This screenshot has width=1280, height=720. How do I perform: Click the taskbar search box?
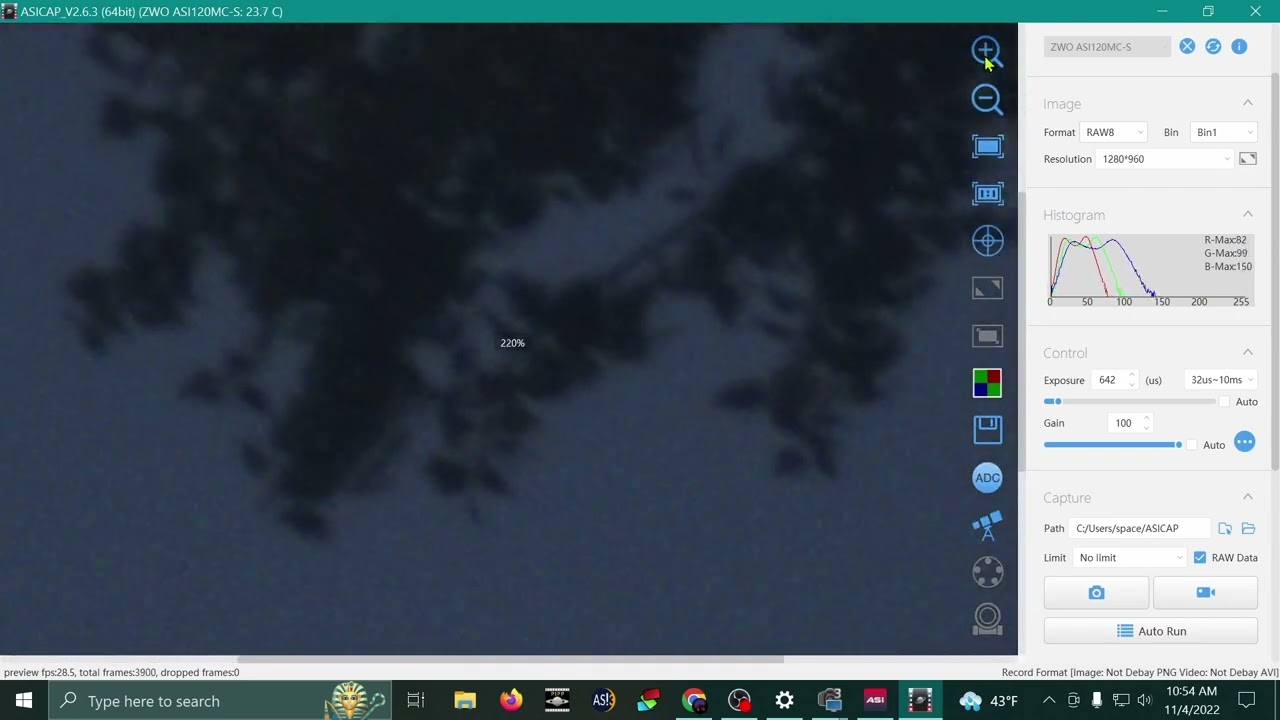pos(219,701)
